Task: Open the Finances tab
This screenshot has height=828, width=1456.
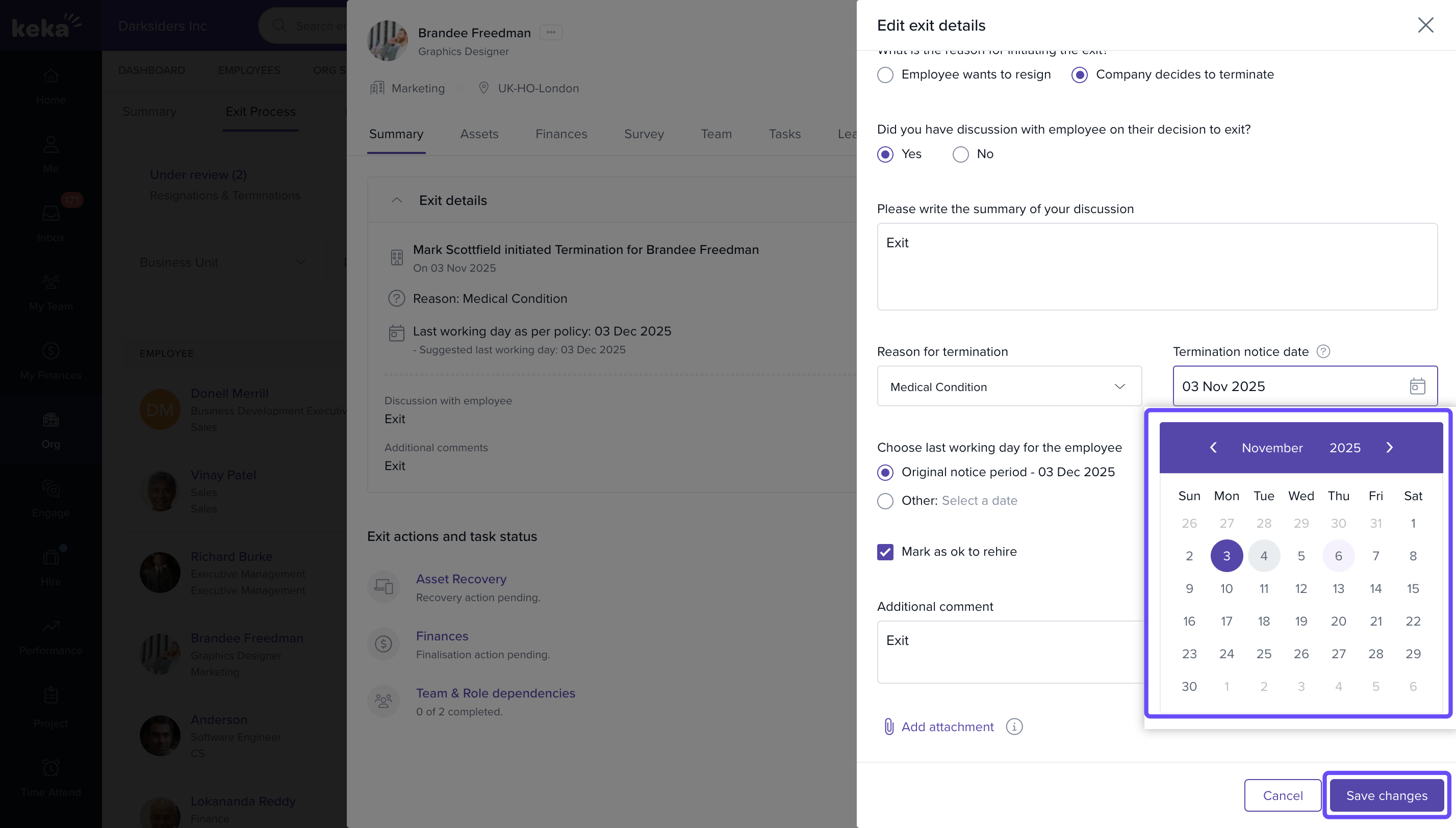Action: click(561, 134)
